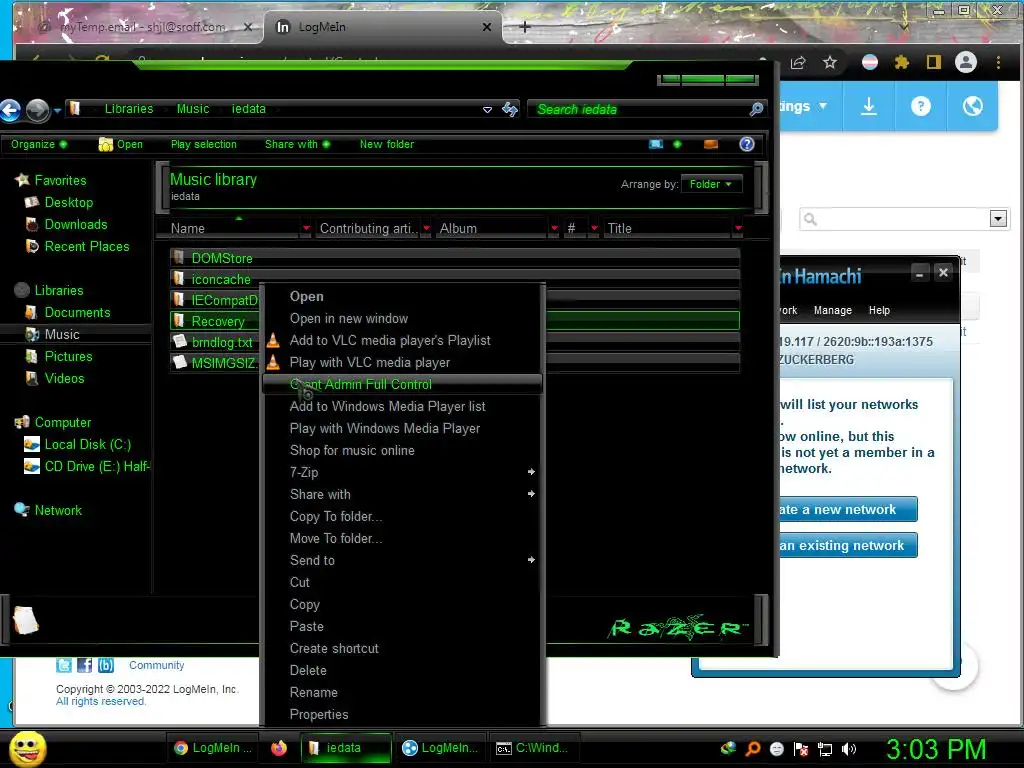This screenshot has height=768, width=1024.
Task: Open Recent Places in navigation pane
Action: (87, 246)
